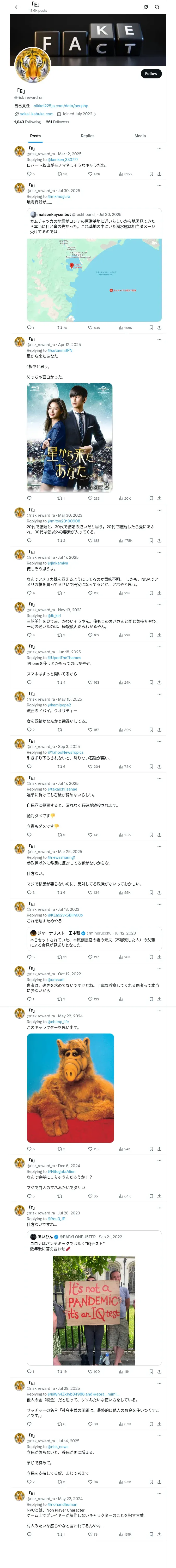The width and height of the screenshot is (176, 1568).
Task: Expand the Joined July 2022 chevron
Action: coord(95,114)
